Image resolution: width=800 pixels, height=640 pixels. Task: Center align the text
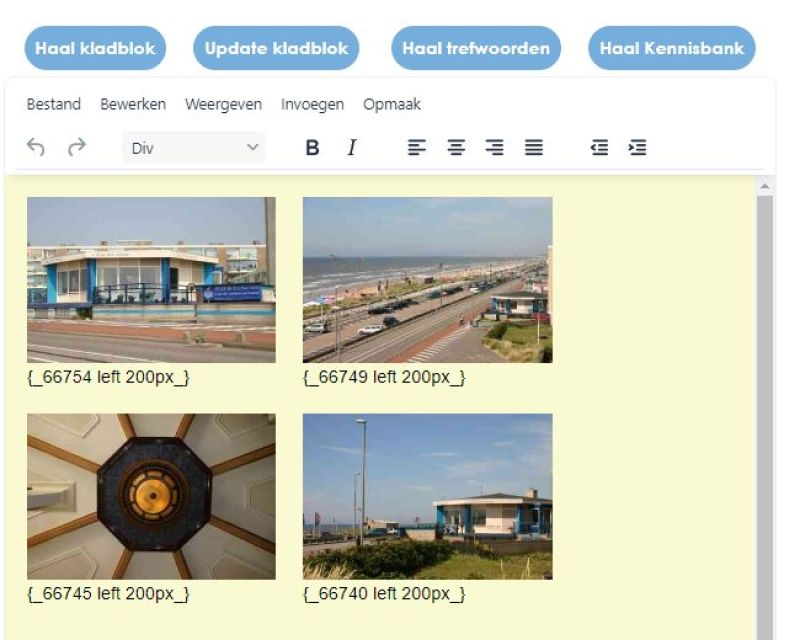point(456,147)
